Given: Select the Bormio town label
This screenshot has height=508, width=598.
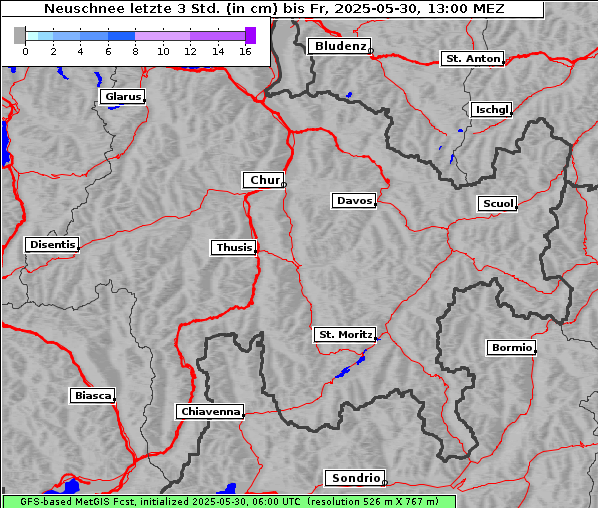Looking at the screenshot, I should pyautogui.click(x=511, y=348).
